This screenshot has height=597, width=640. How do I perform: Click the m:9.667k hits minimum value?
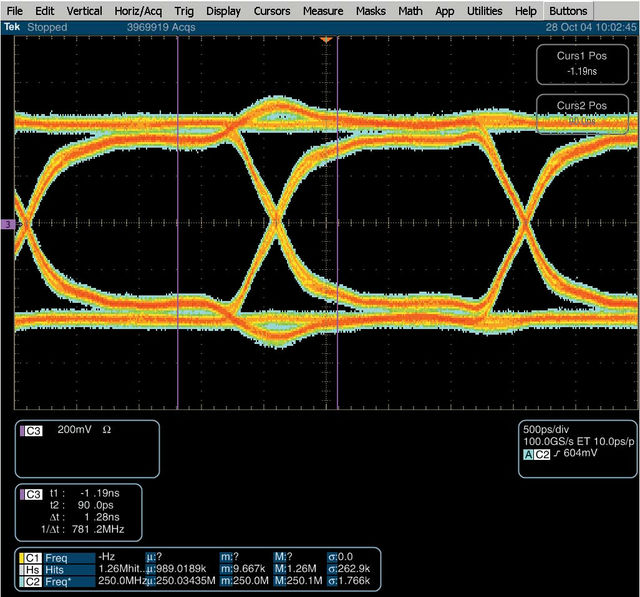[243, 568]
